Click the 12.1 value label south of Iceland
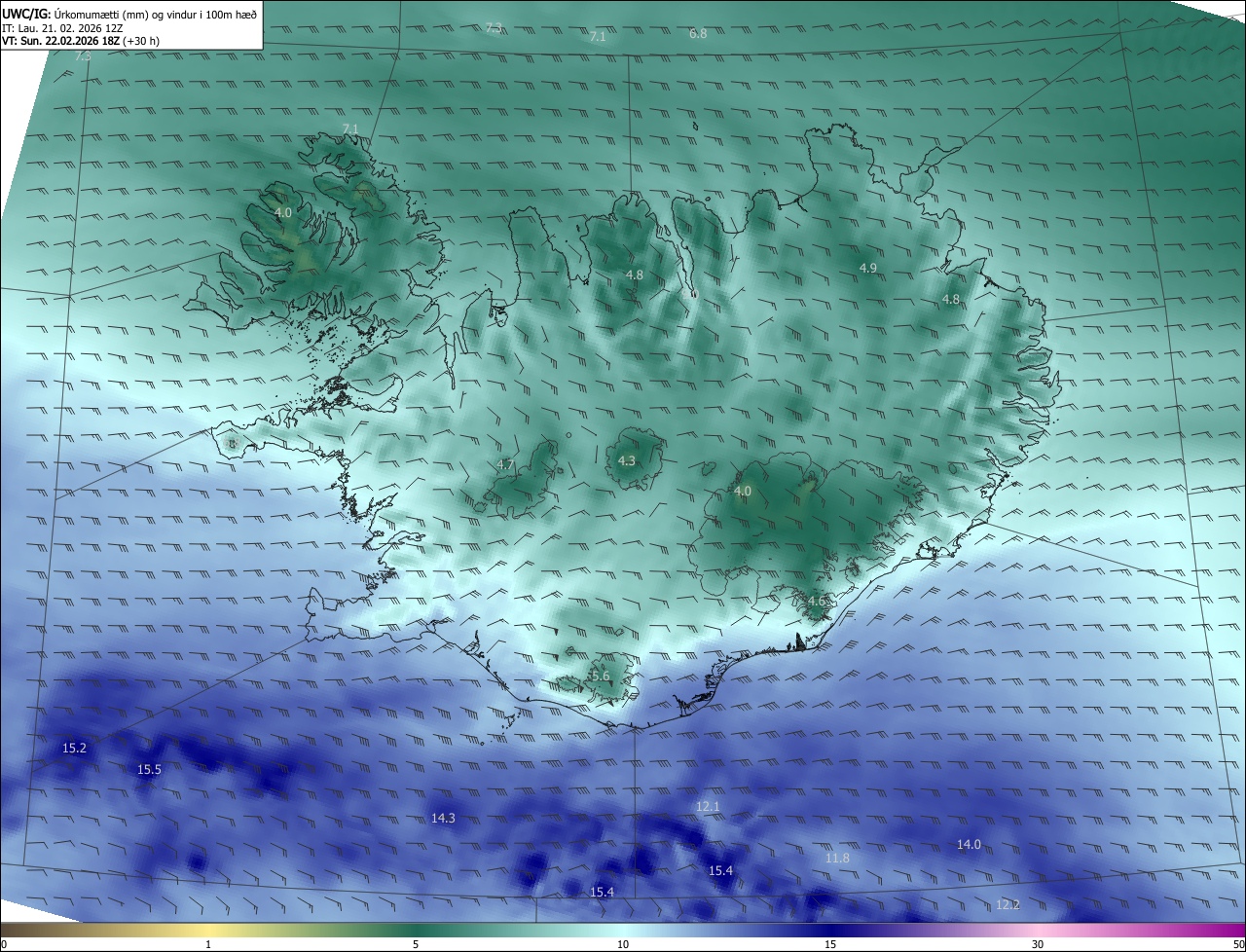The image size is (1246, 952). 708,807
